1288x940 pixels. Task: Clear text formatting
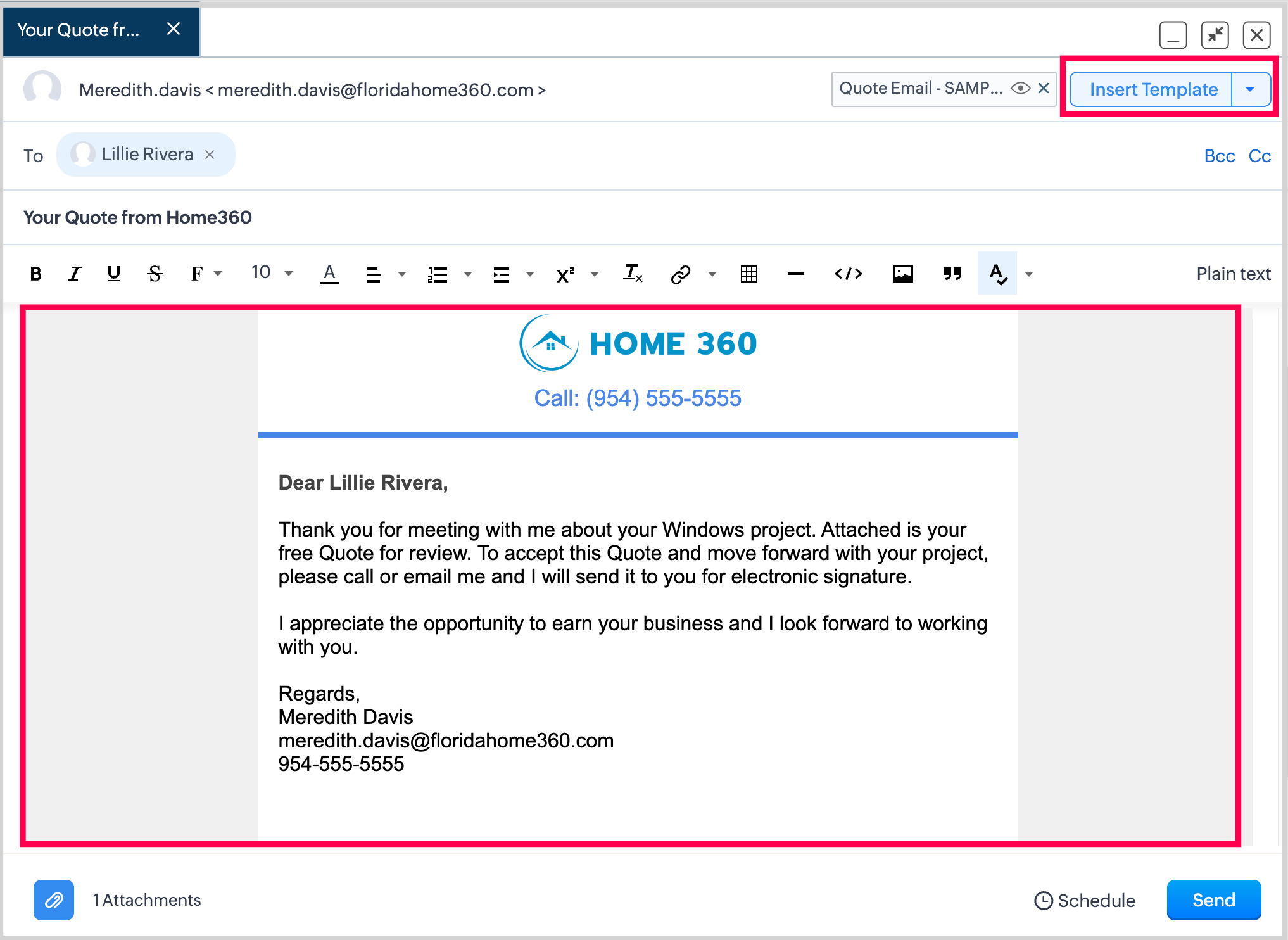(x=633, y=274)
